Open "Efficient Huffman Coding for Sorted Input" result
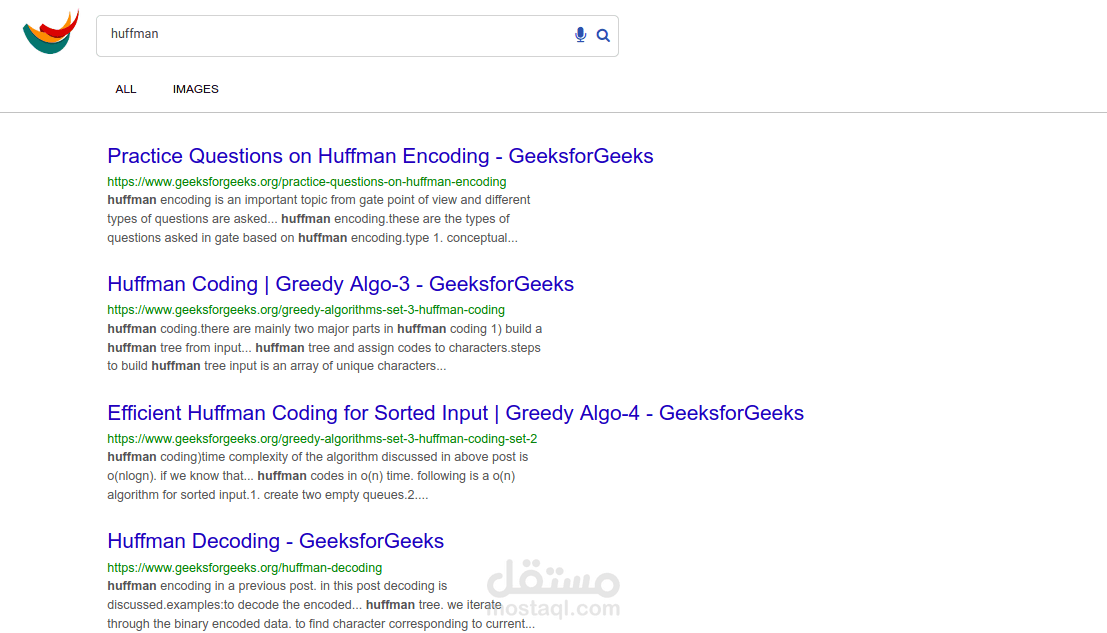1107x633 pixels. (455, 413)
